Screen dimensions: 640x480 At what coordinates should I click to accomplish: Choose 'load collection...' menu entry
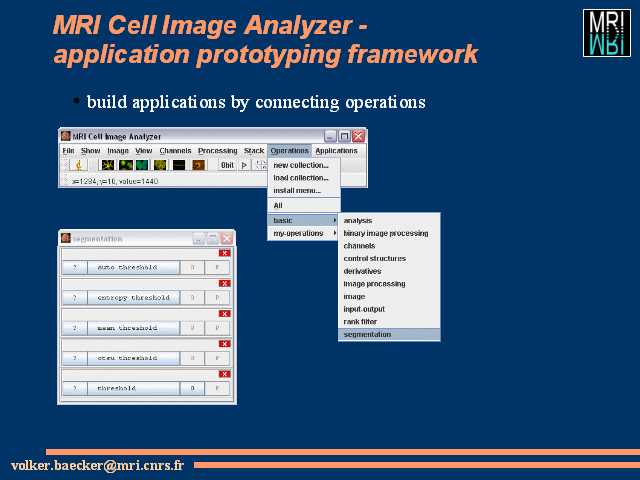pos(304,178)
